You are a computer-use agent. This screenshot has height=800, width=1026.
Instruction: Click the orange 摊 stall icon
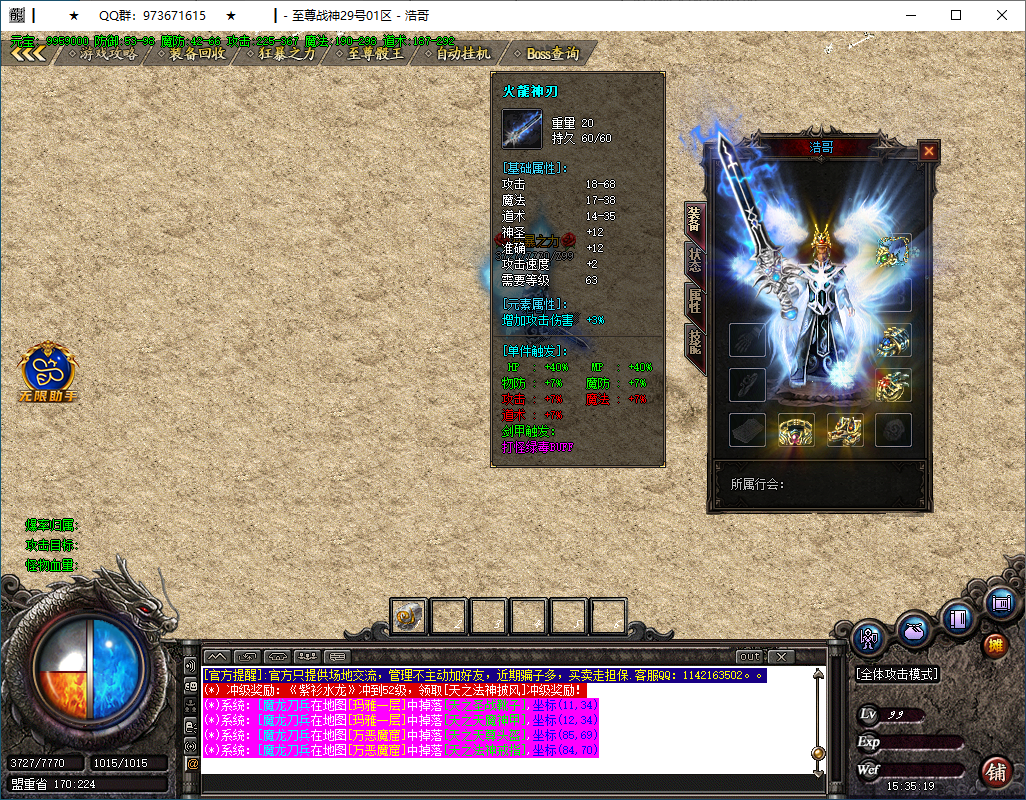coord(995,646)
